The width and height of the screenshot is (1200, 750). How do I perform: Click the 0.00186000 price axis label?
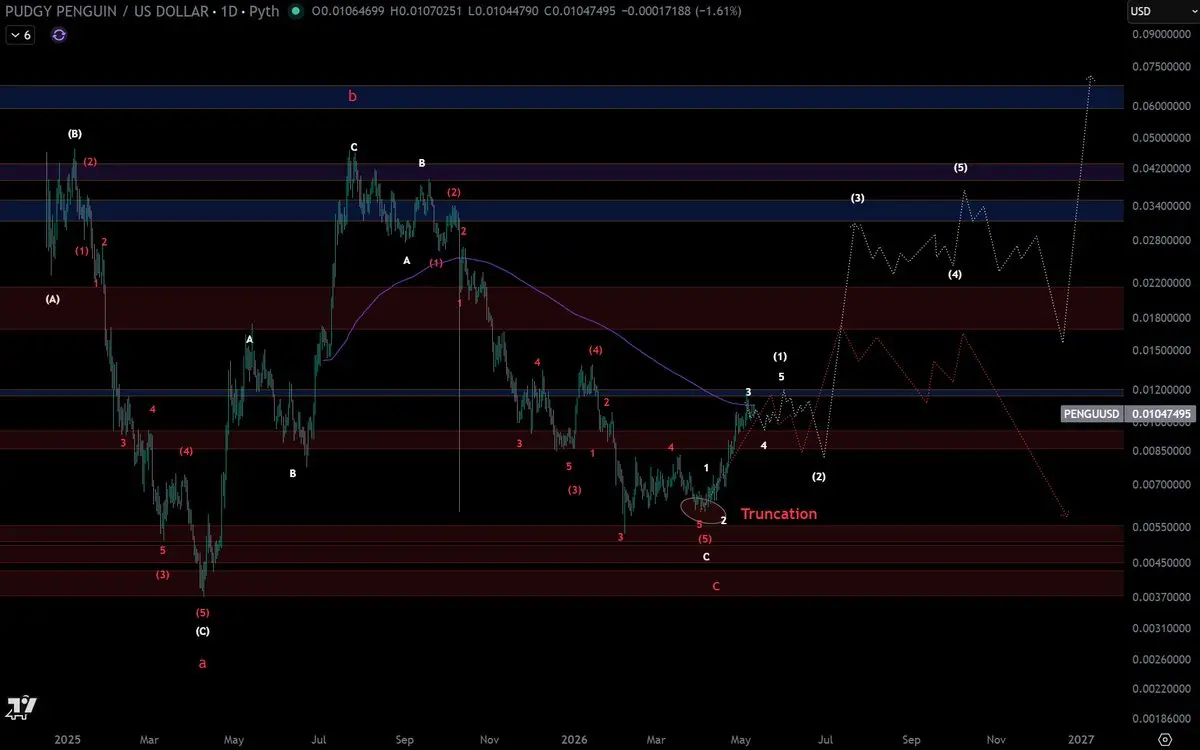click(1161, 719)
